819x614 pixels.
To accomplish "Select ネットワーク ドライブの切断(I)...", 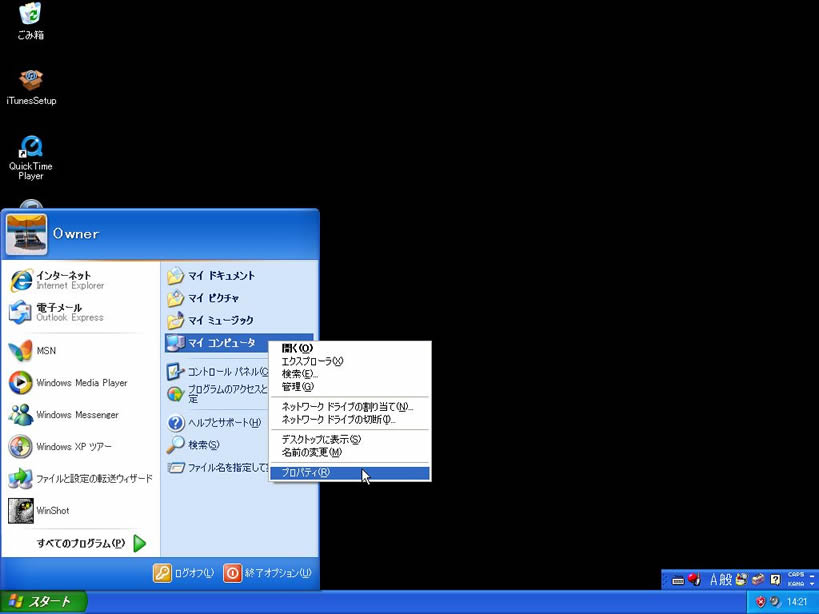I will pyautogui.click(x=349, y=420).
